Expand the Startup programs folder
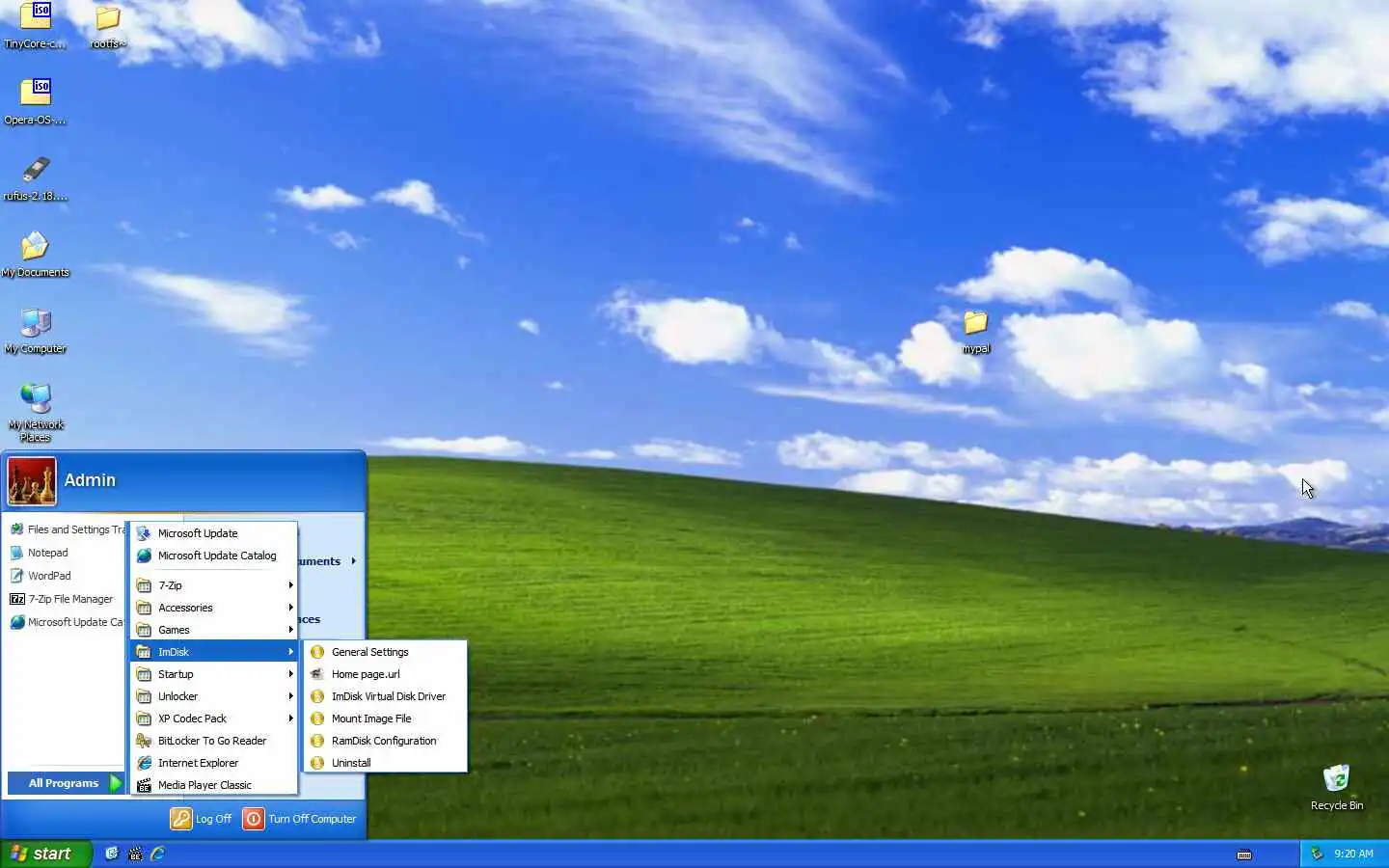Image resolution: width=1389 pixels, height=868 pixels. [214, 674]
